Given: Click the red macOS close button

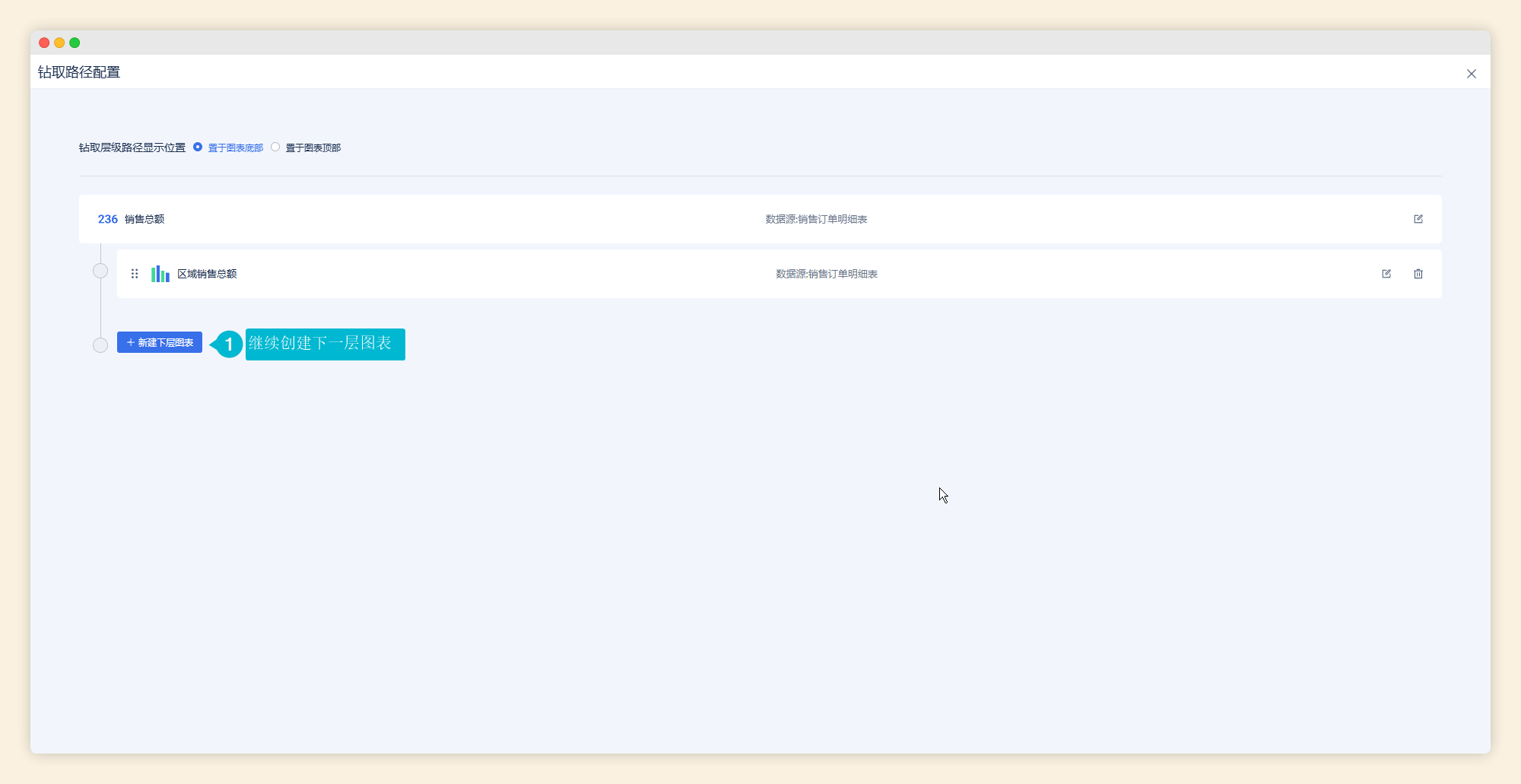Looking at the screenshot, I should (44, 43).
